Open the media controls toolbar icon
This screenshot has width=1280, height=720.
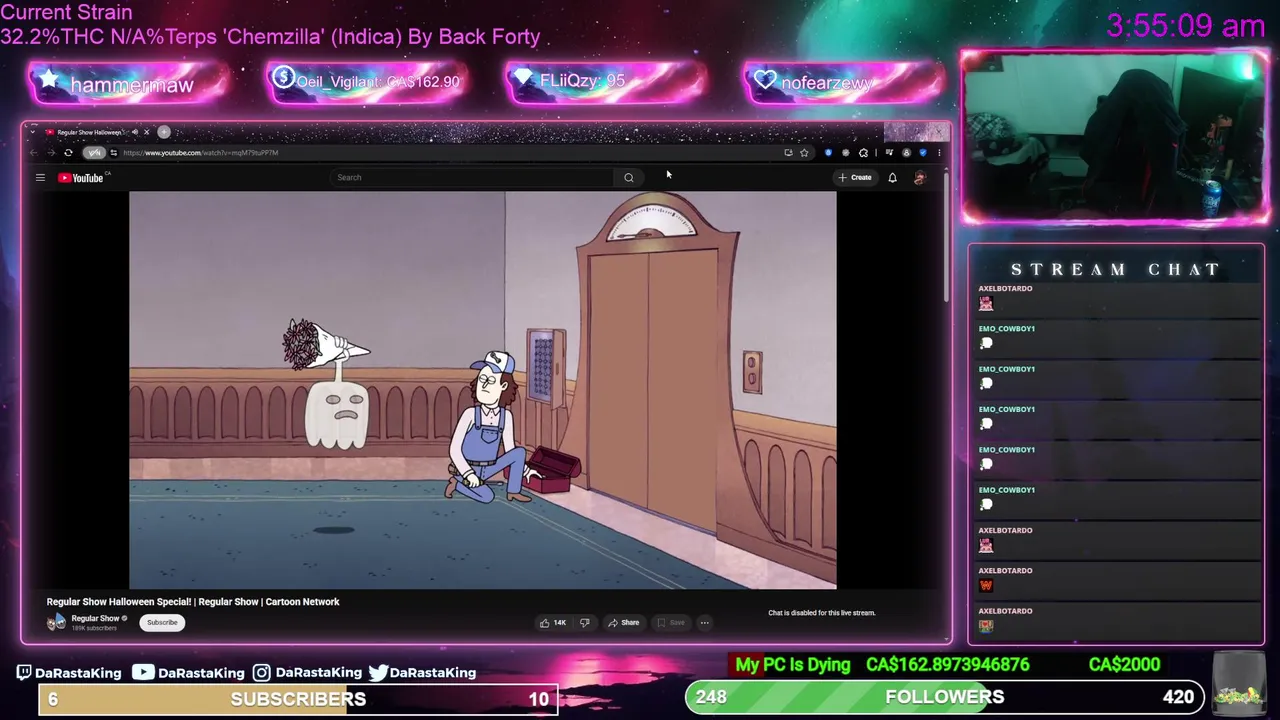(889, 153)
